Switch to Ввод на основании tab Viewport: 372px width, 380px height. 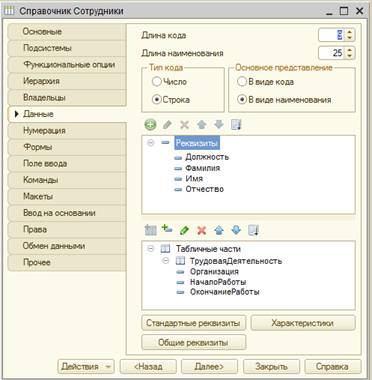click(67, 213)
